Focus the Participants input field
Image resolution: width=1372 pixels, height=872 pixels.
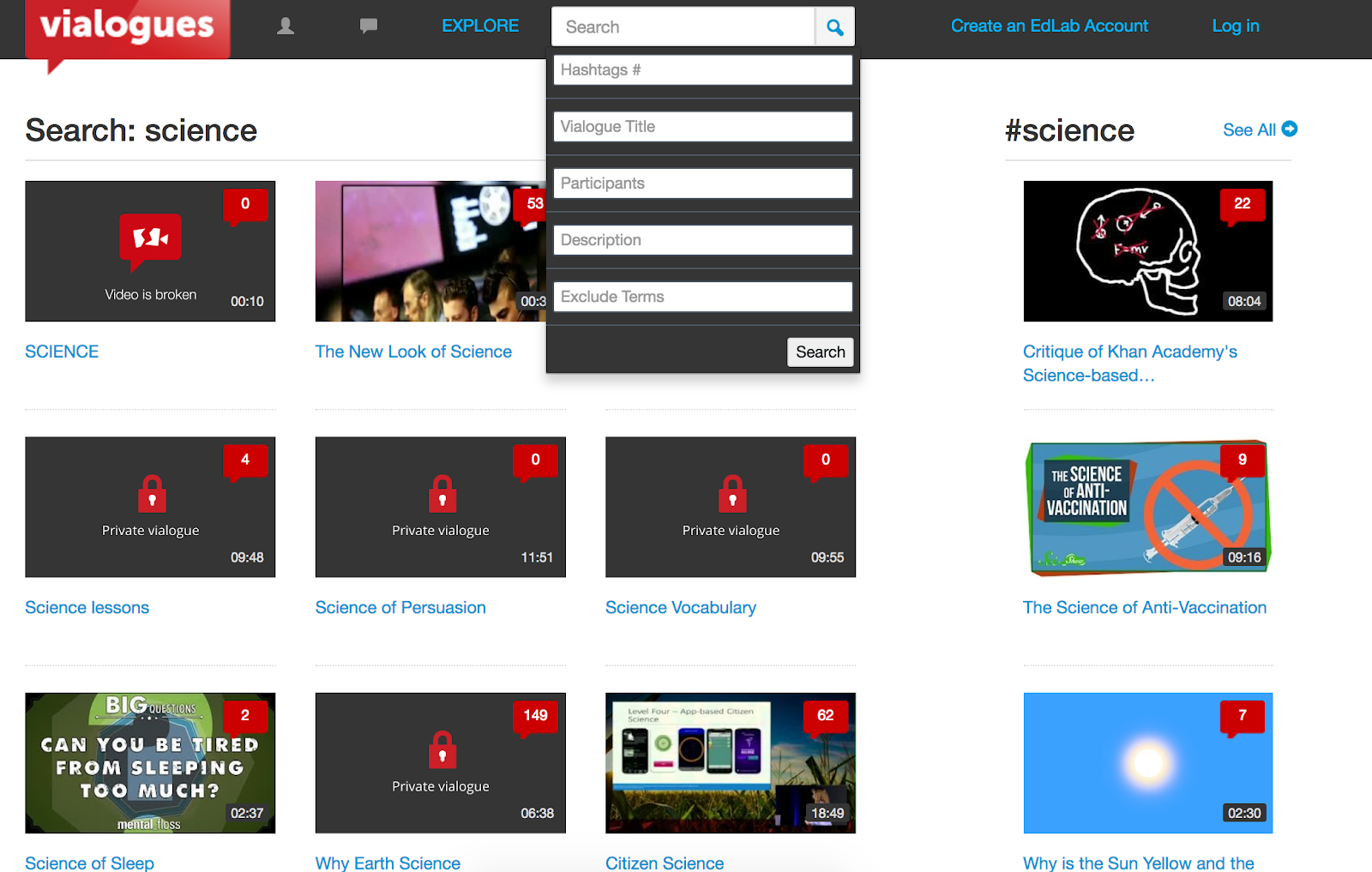coord(703,183)
